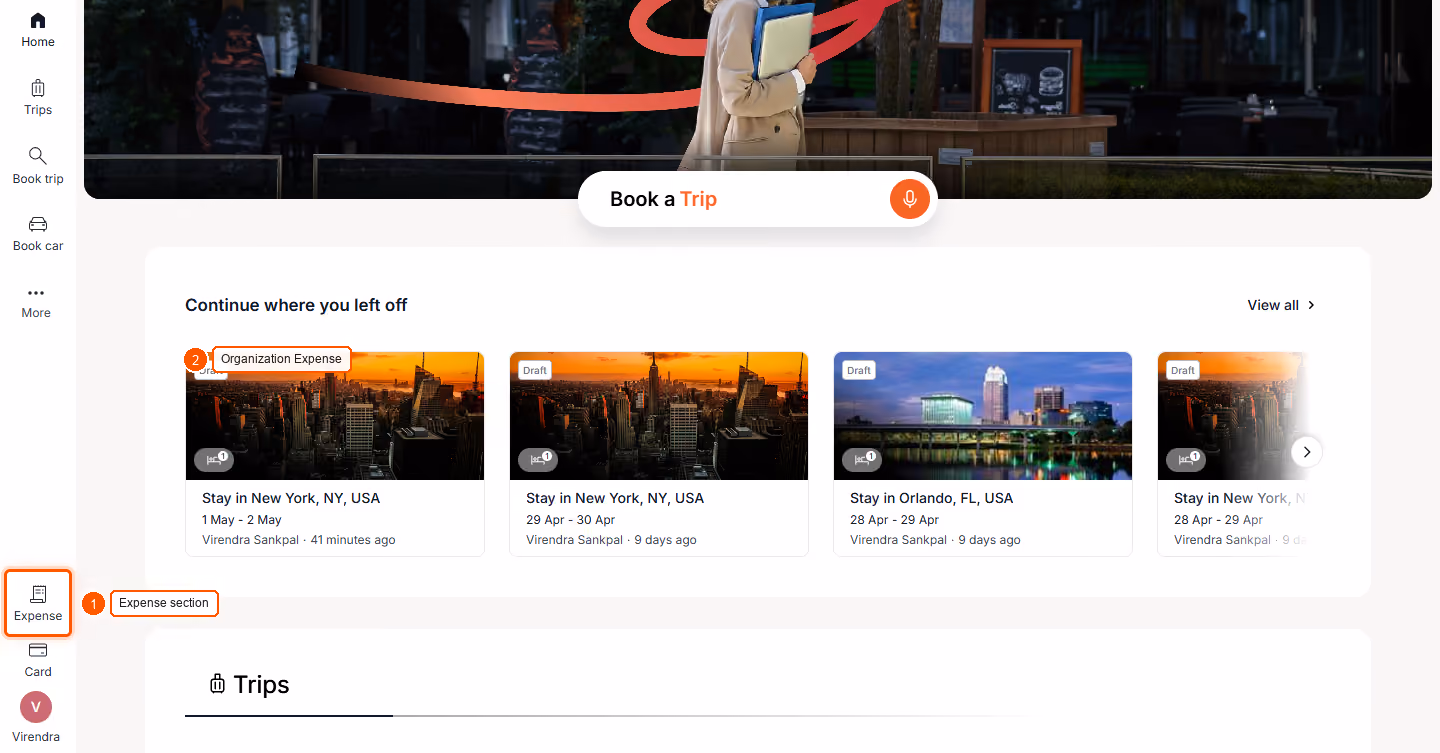The image size is (1440, 753).
Task: Click bed icon on the Orlando stay card
Action: click(862, 460)
